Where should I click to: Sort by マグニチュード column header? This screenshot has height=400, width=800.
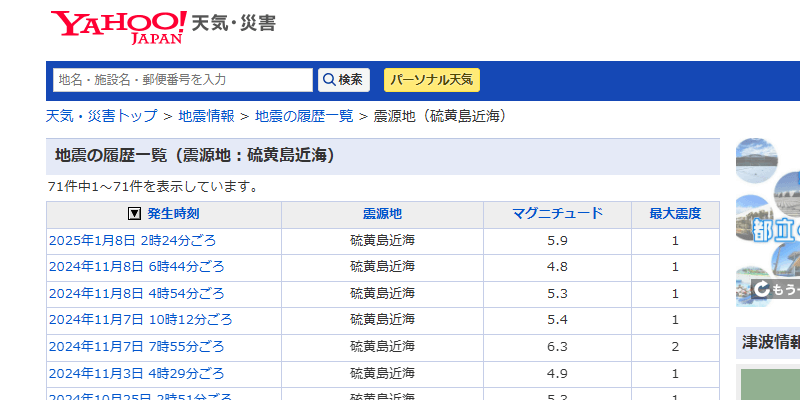(x=557, y=214)
